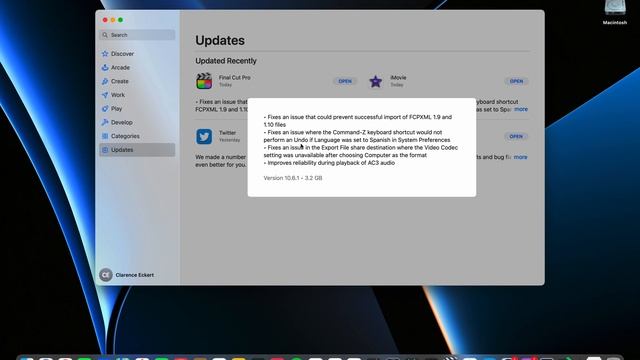Click the iMovie star app icon
The height and width of the screenshot is (360, 640).
376,81
